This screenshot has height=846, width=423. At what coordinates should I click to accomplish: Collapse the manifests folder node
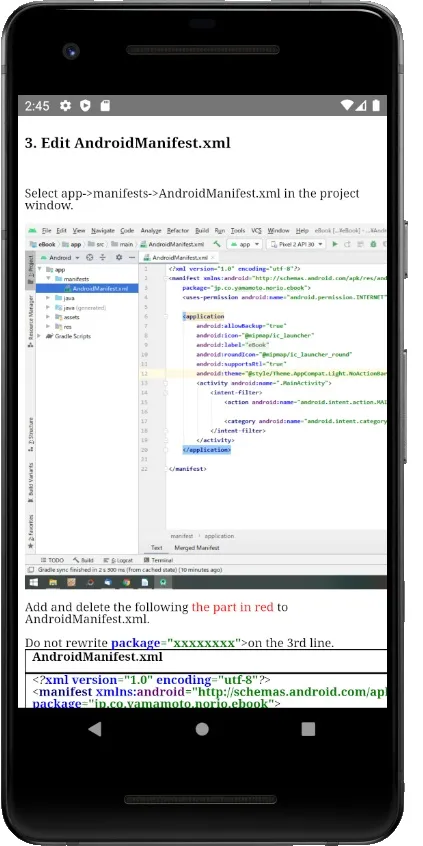(x=49, y=278)
